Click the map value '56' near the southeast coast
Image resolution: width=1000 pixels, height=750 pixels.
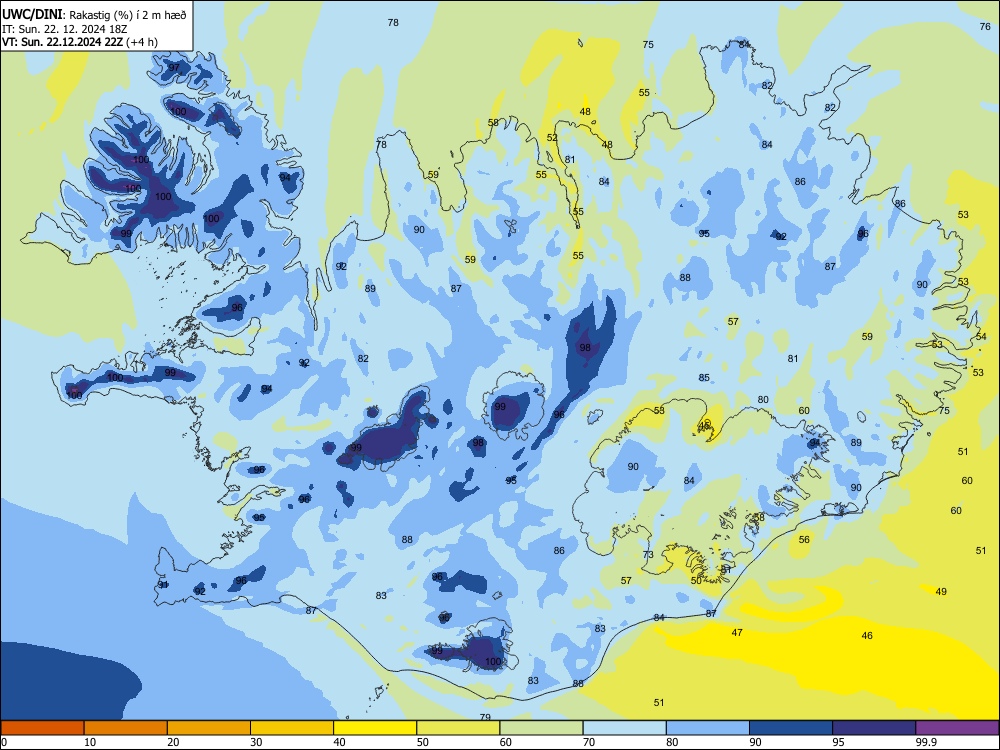[804, 540]
